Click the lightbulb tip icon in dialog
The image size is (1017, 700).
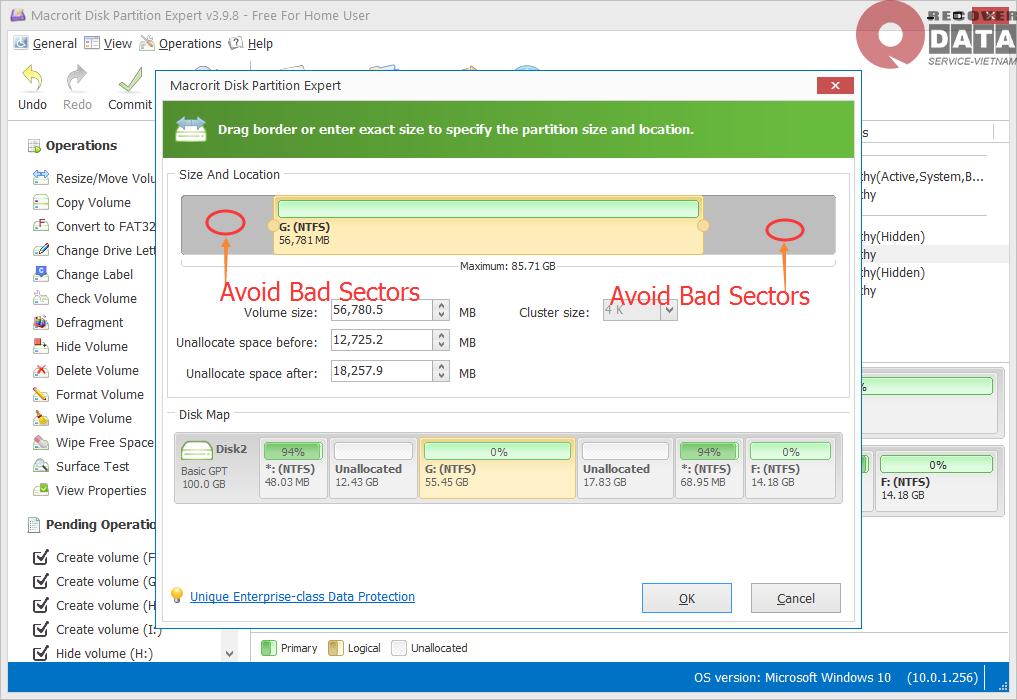[x=176, y=595]
